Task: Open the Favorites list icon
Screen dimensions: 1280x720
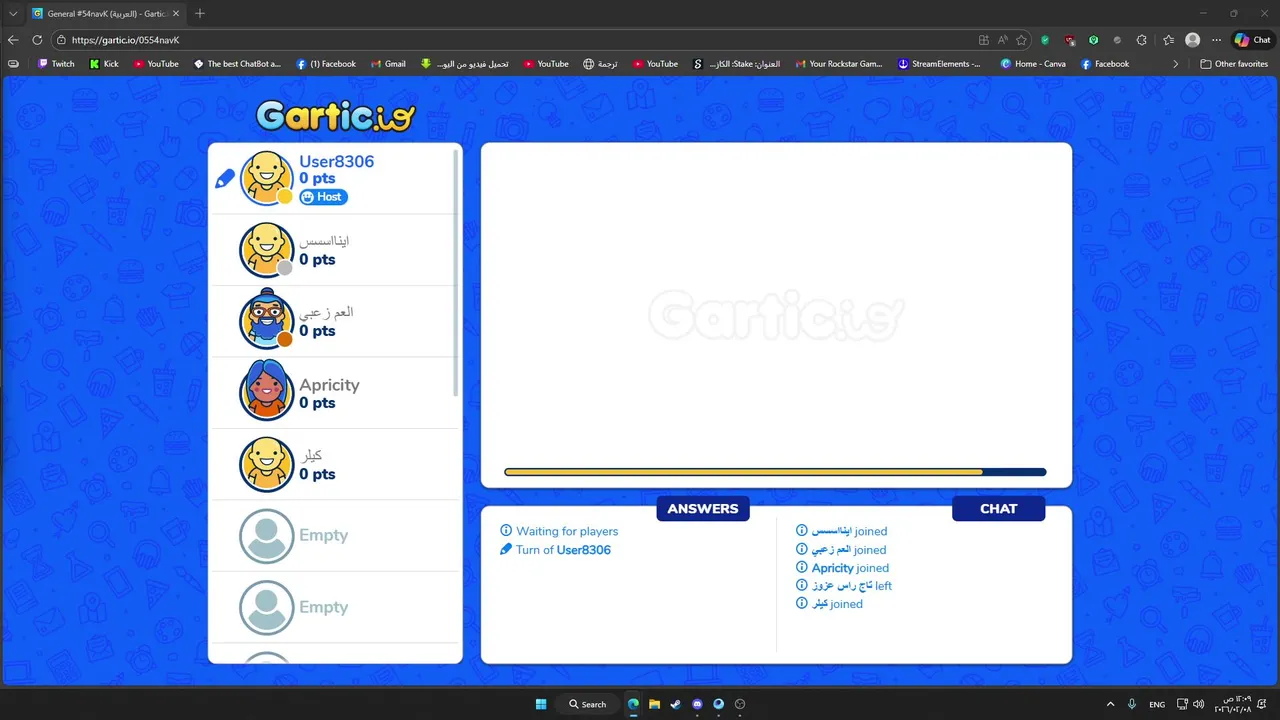Action: click(1168, 40)
